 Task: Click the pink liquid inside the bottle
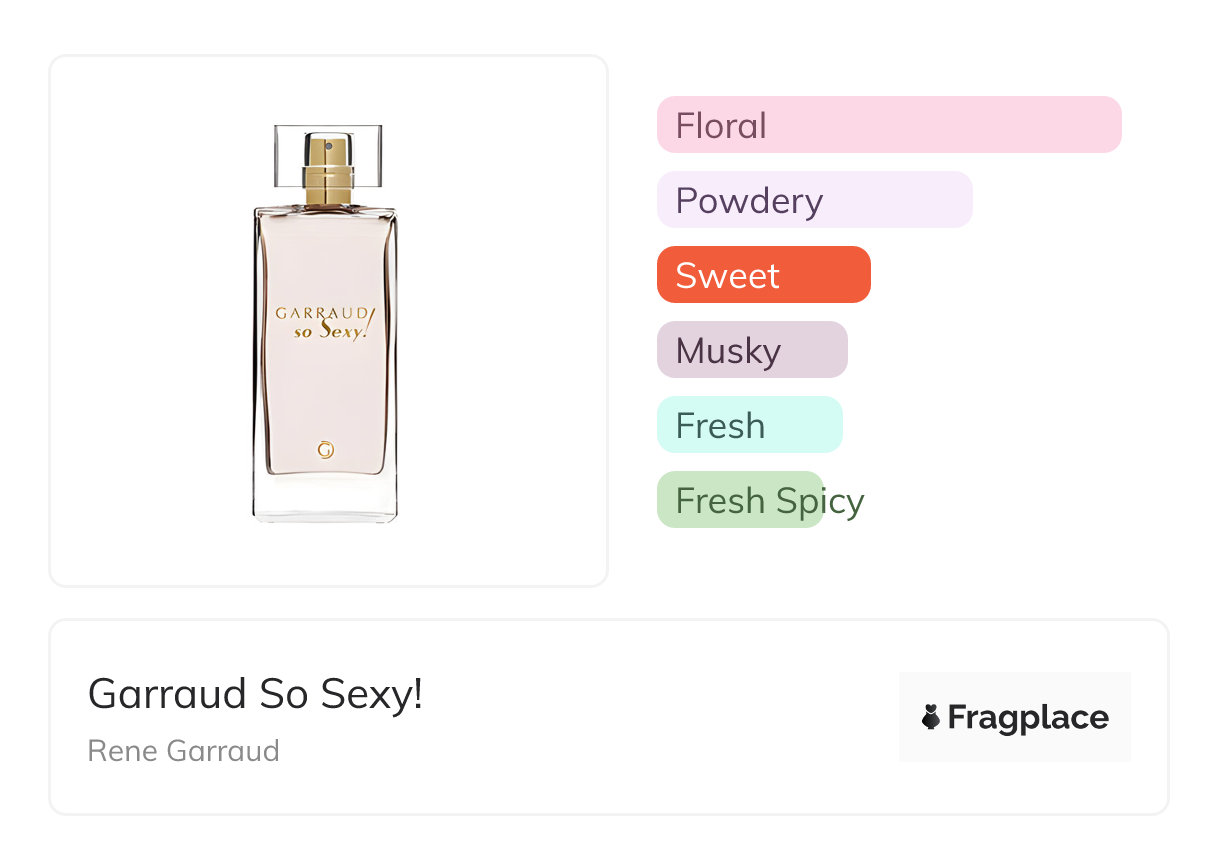325,390
